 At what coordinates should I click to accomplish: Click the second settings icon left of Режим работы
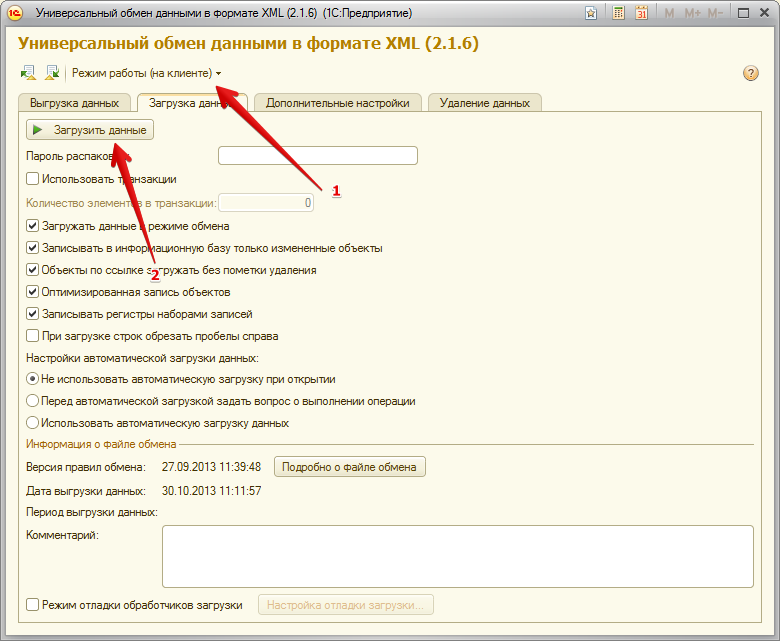52,73
